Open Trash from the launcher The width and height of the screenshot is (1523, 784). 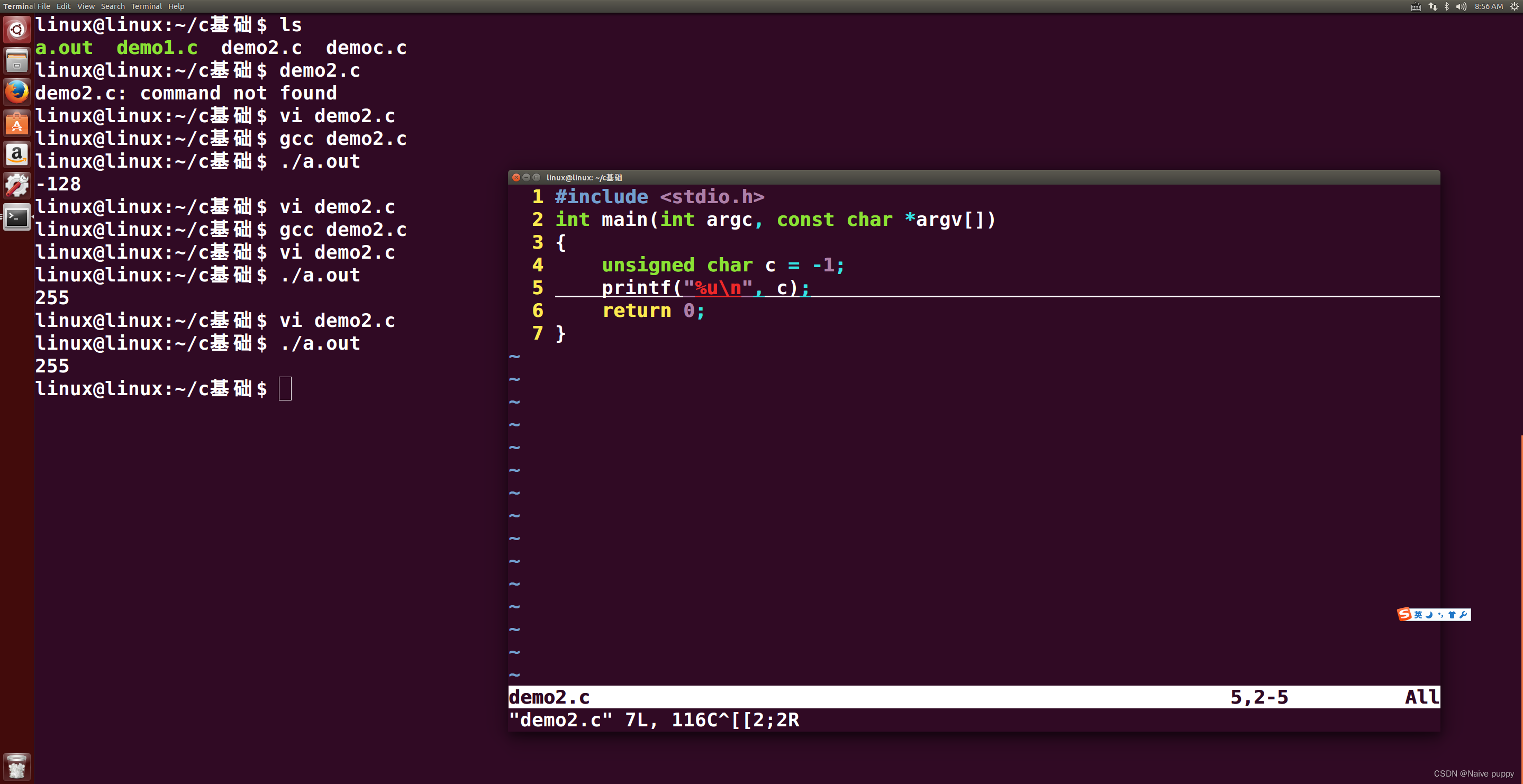pos(16,766)
